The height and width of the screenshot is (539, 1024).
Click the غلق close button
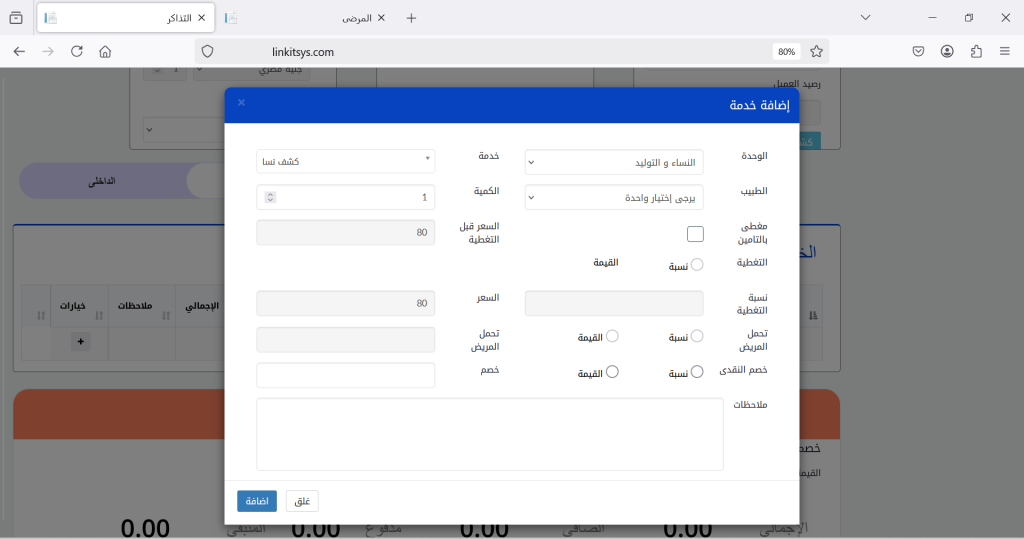coord(302,501)
